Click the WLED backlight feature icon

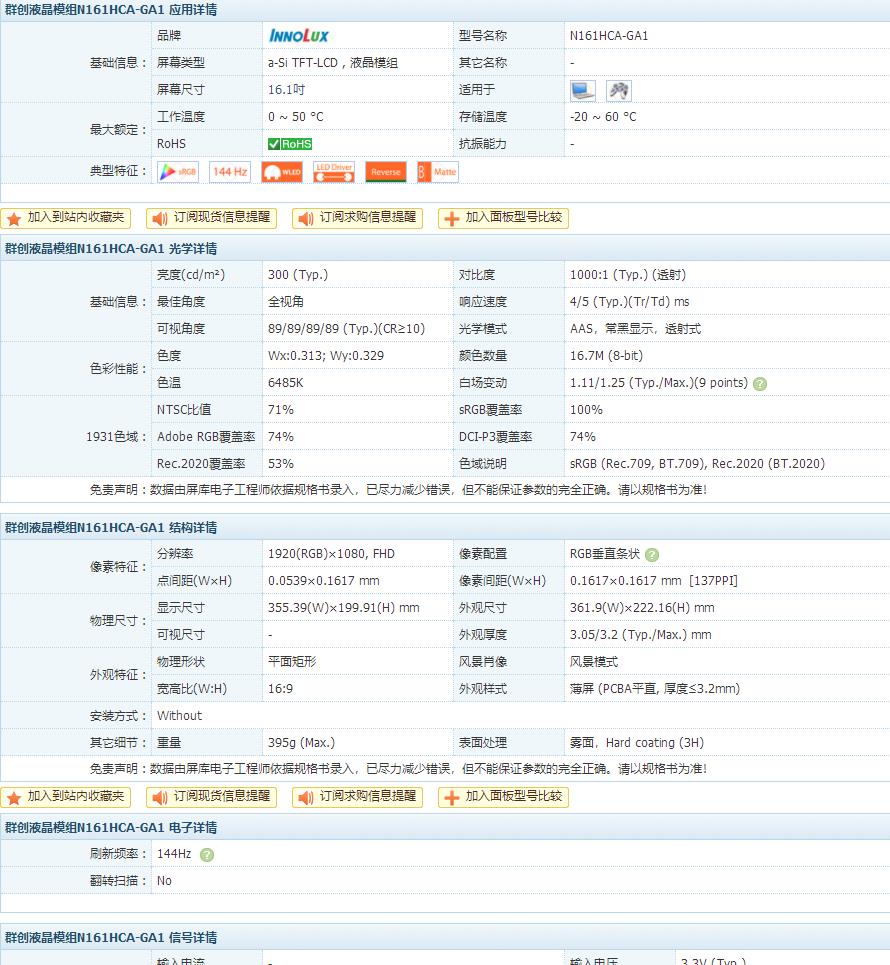(282, 172)
